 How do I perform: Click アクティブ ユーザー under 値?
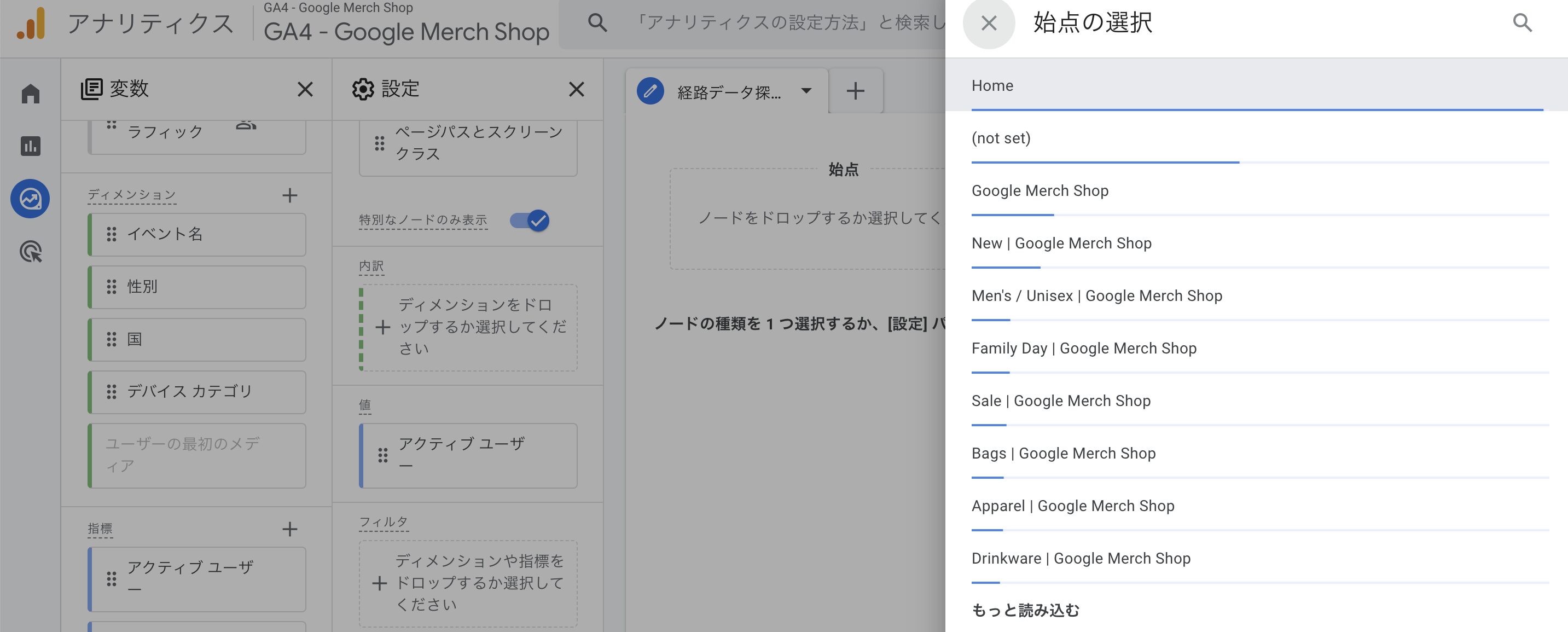pyautogui.click(x=468, y=455)
